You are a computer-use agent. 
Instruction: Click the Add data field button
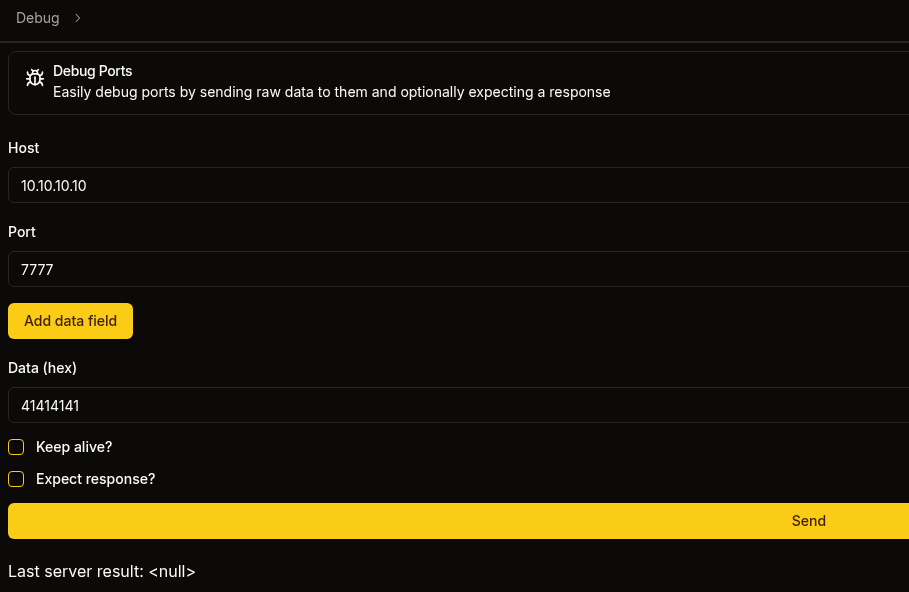(70, 321)
